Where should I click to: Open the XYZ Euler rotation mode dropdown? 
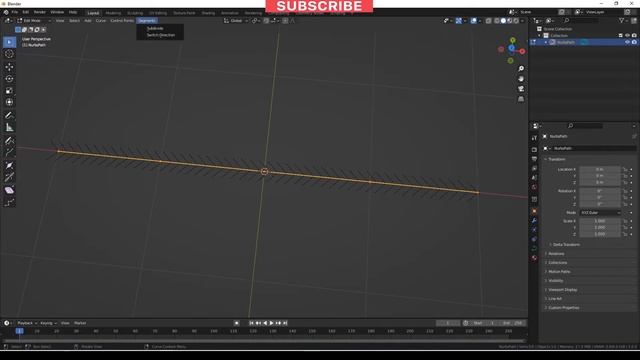click(x=600, y=213)
